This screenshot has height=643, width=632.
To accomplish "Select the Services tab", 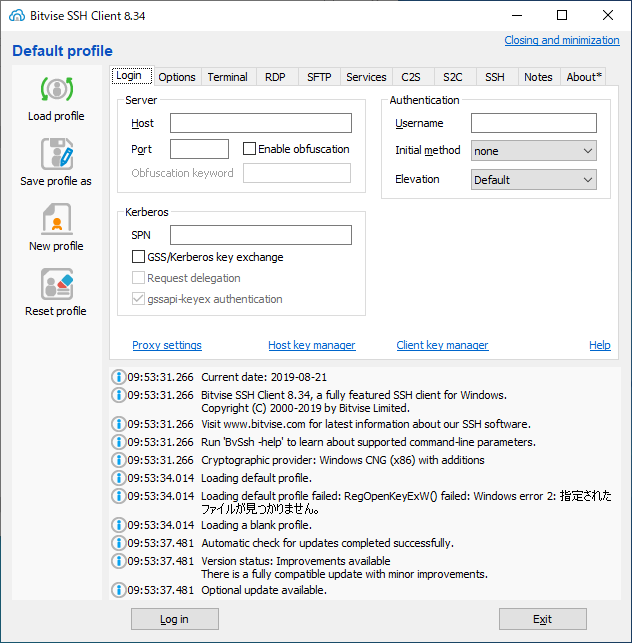I will coord(366,77).
